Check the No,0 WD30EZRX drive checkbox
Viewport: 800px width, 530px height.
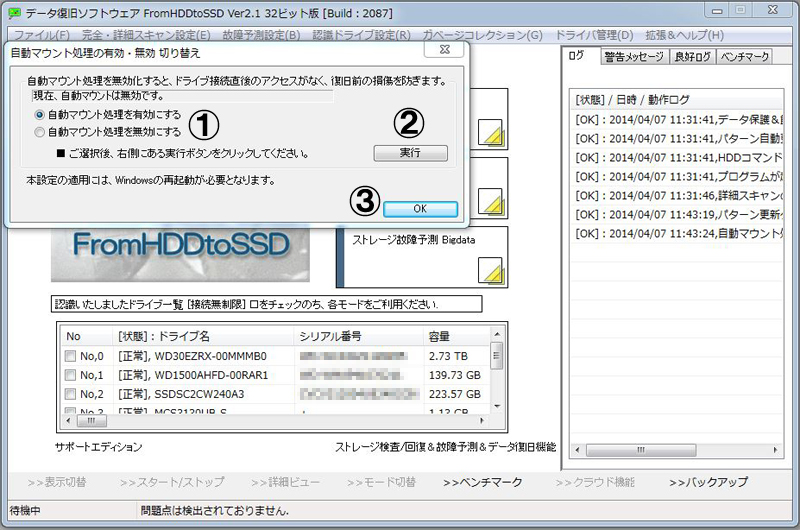[70, 356]
